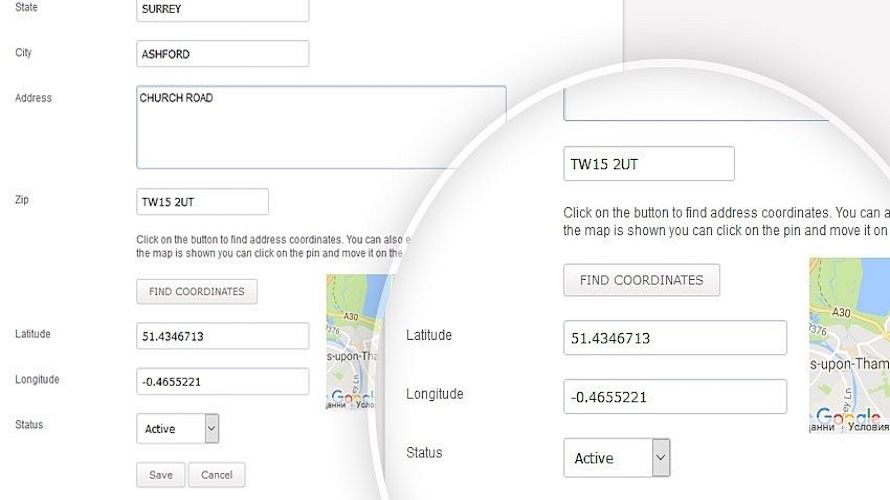Image resolution: width=890 pixels, height=500 pixels.
Task: Click the Cancel button
Action: (217, 474)
